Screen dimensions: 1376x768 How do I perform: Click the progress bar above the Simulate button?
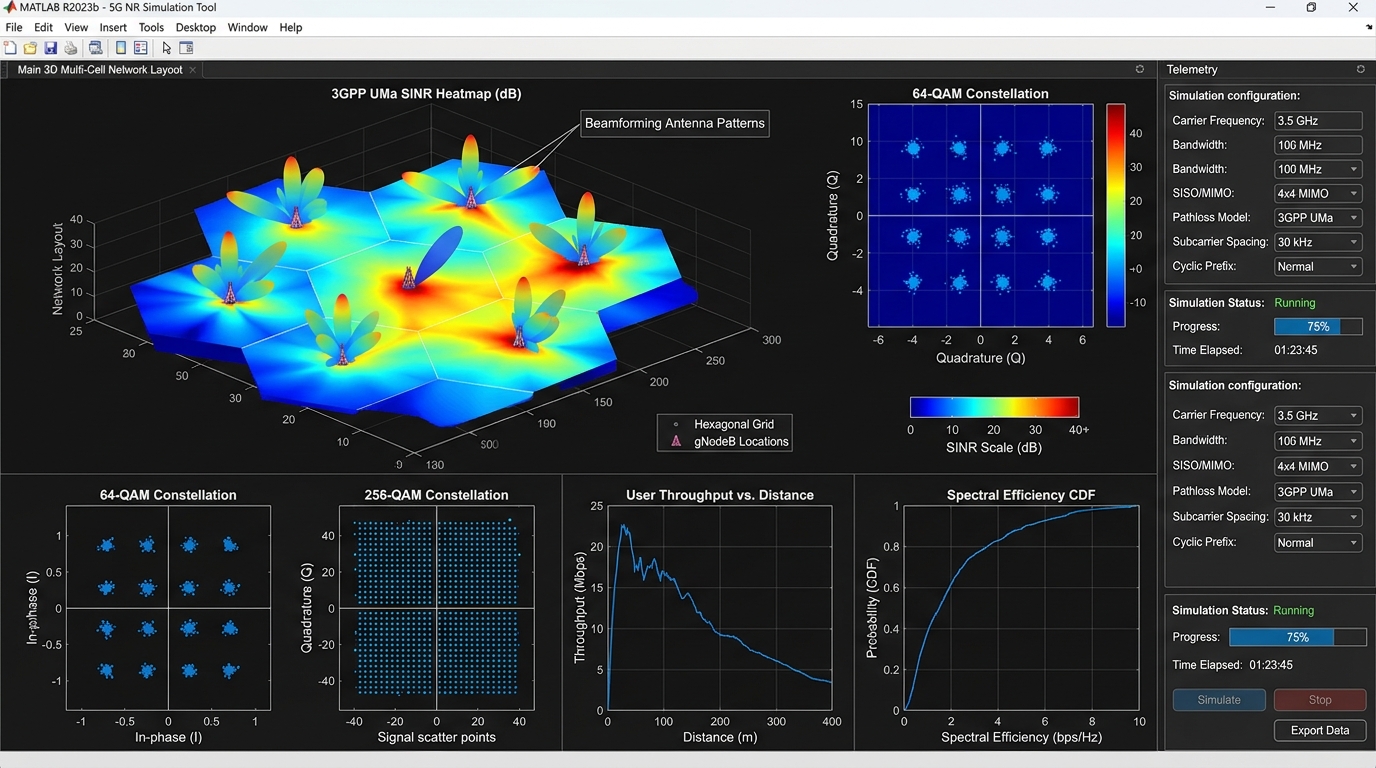tap(1297, 637)
